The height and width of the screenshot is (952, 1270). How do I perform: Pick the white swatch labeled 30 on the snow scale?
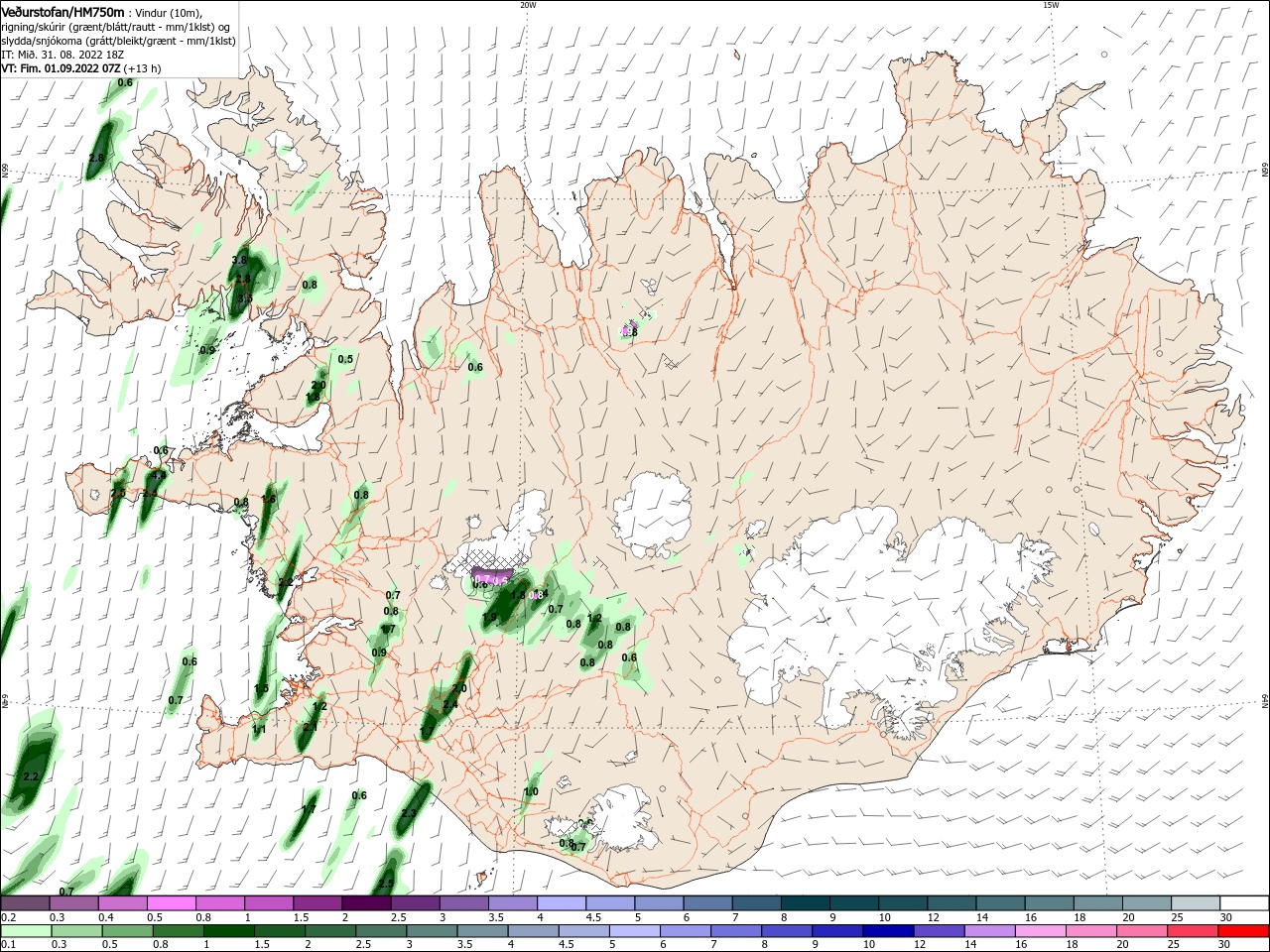pyautogui.click(x=1244, y=903)
